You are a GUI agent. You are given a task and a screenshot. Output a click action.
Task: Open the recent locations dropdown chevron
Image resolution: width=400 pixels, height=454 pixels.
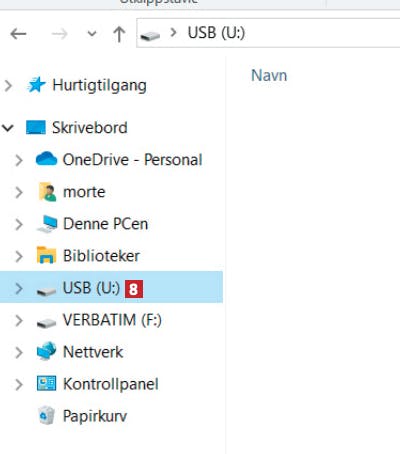pos(92,33)
